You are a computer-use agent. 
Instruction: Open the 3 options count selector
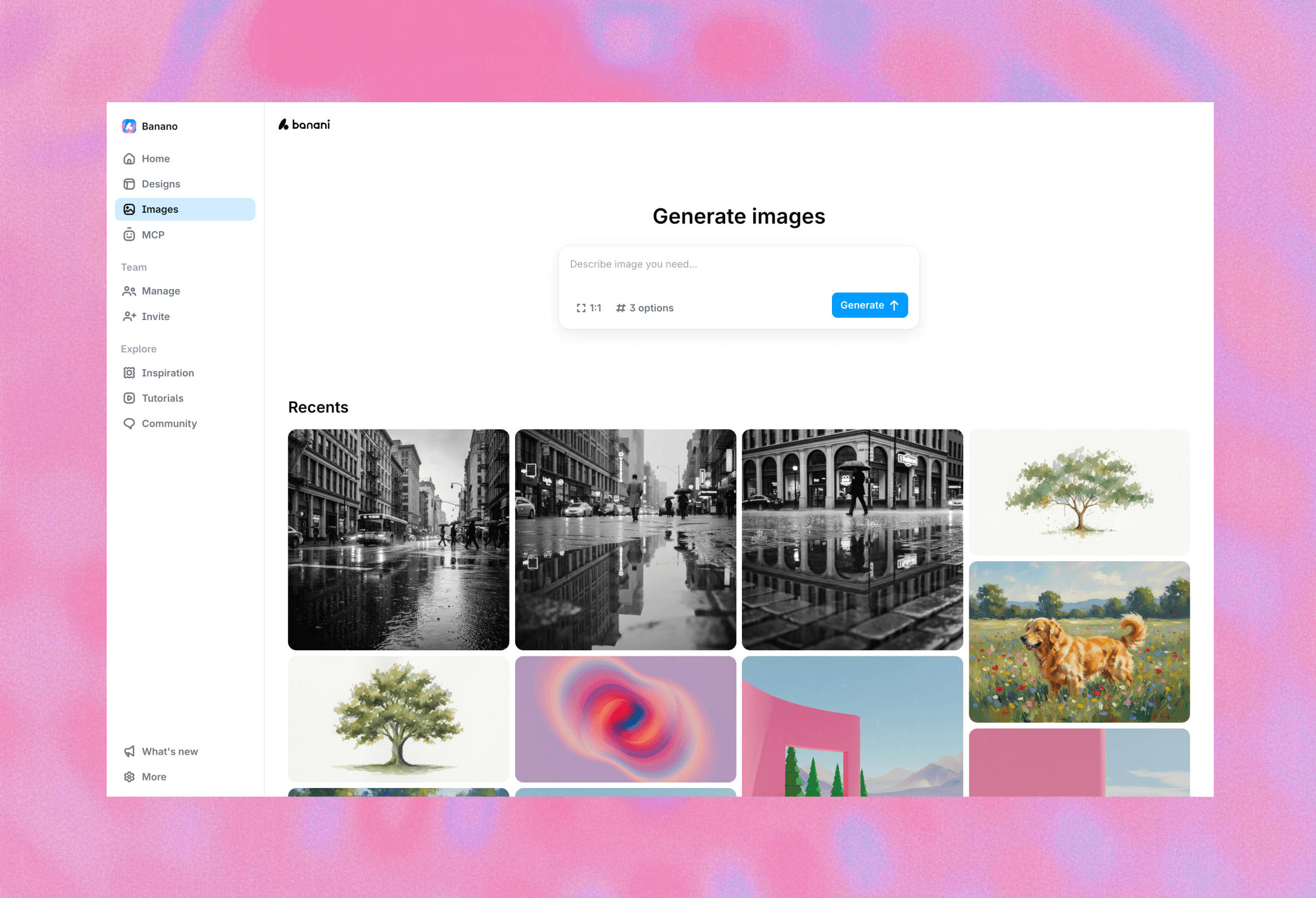tap(645, 308)
